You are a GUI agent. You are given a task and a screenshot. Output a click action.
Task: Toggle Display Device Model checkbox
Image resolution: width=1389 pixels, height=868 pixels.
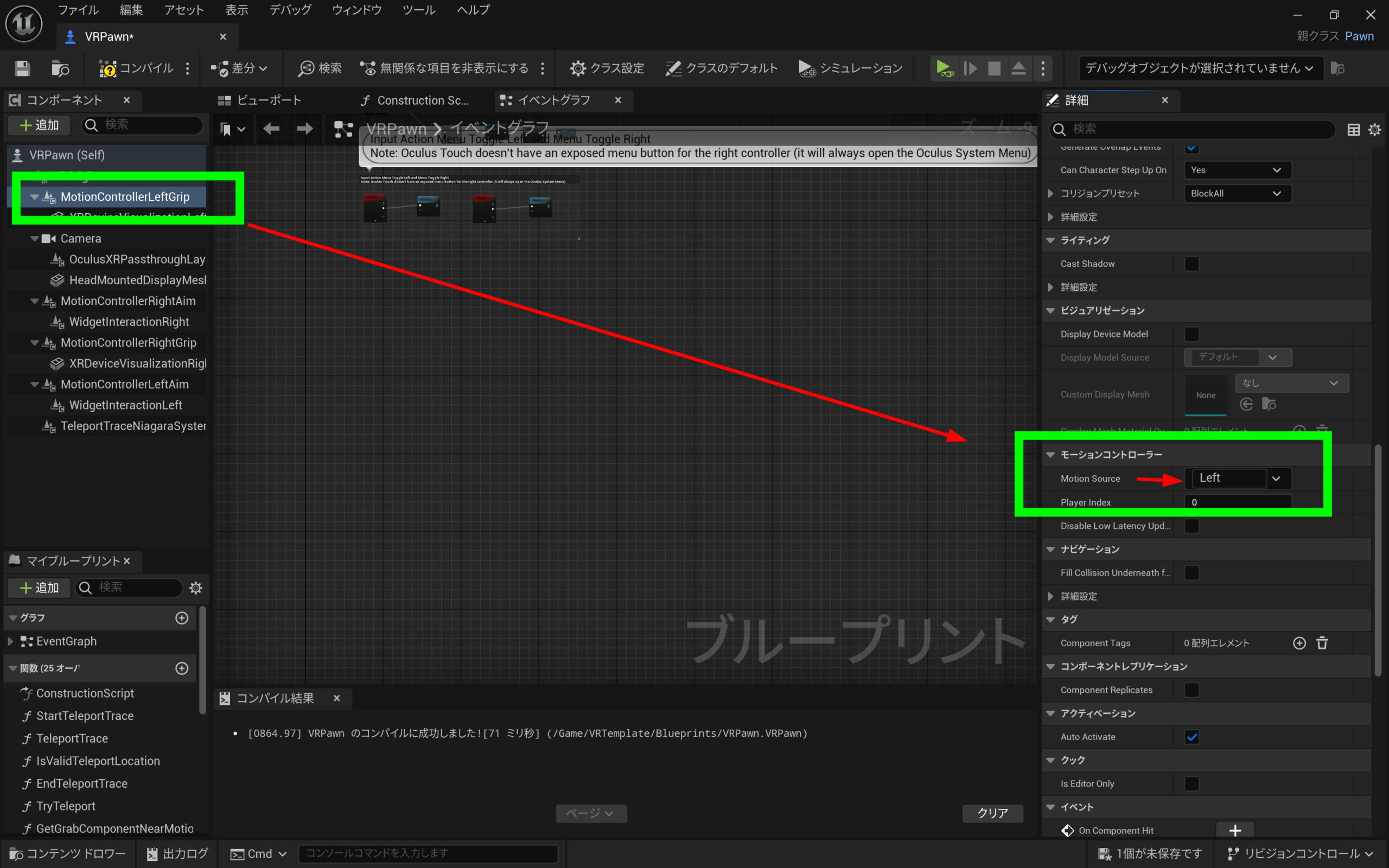pos(1192,334)
